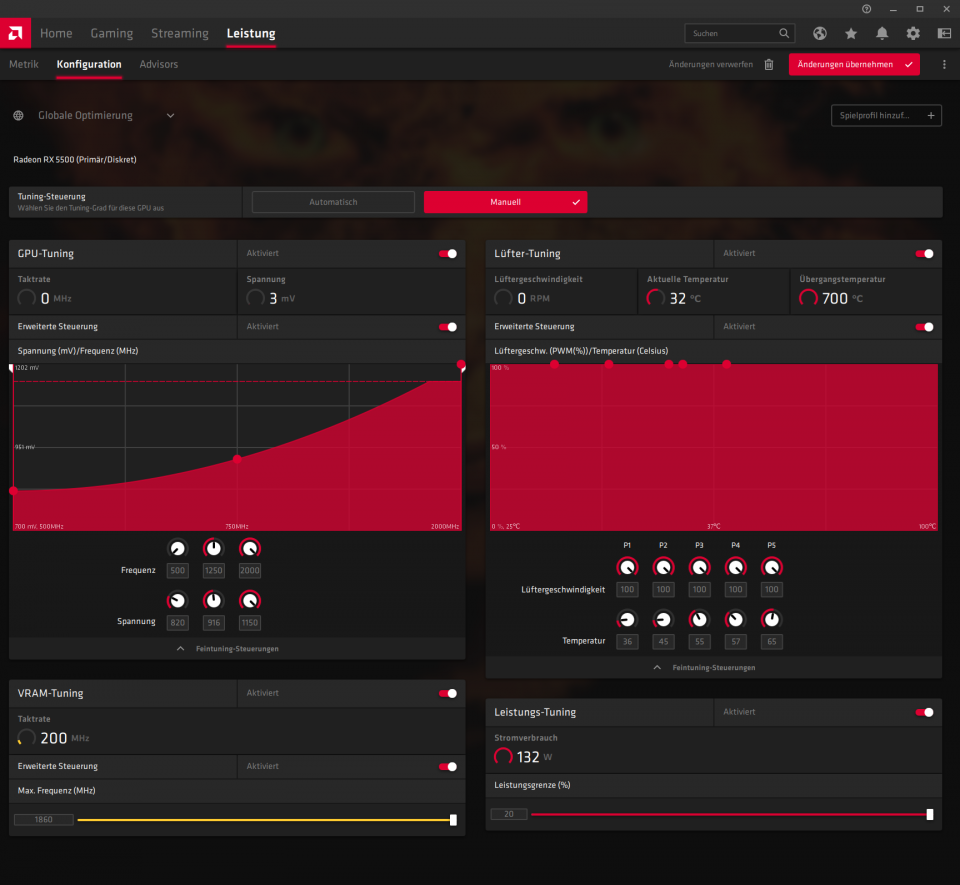Adjust the first Spannung knob (820)

(178, 600)
